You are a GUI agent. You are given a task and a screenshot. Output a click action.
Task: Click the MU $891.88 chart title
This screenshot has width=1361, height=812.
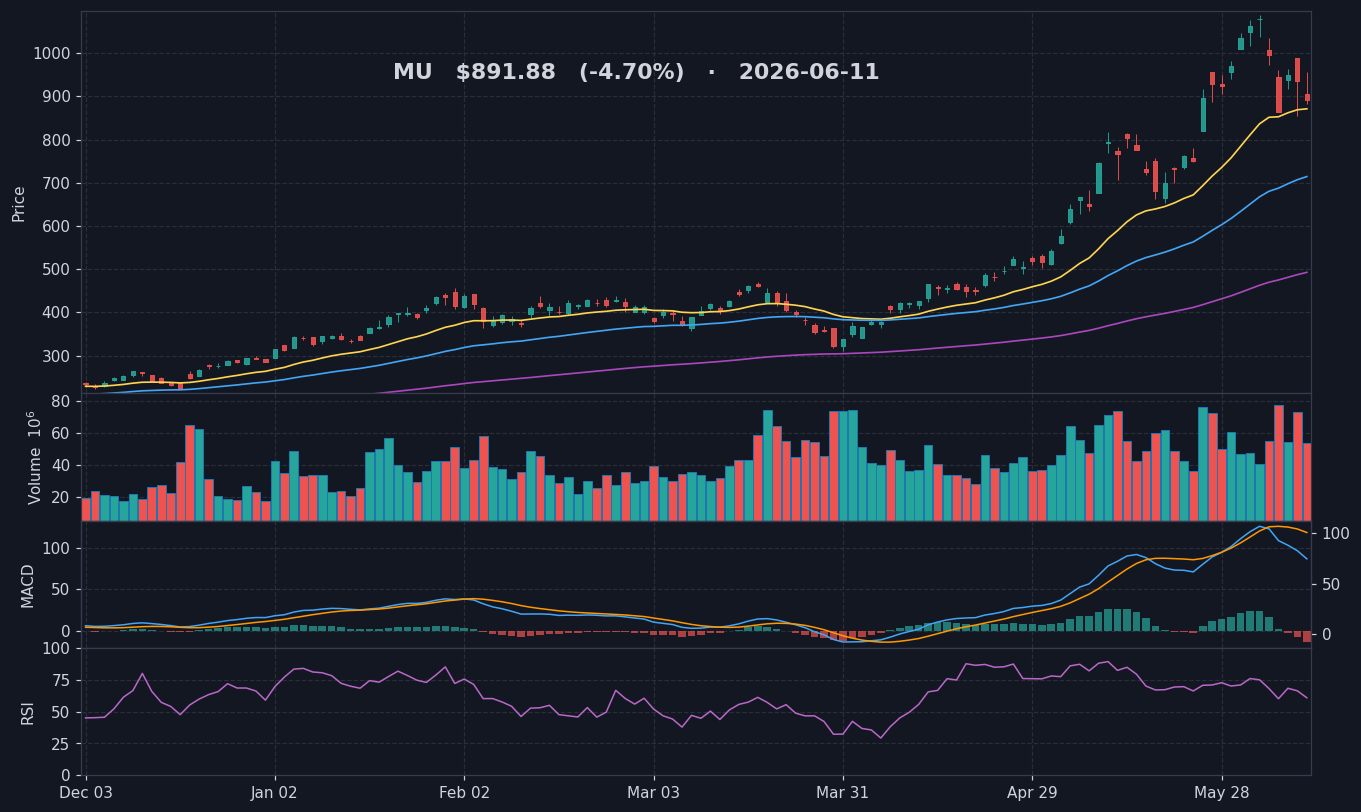636,73
